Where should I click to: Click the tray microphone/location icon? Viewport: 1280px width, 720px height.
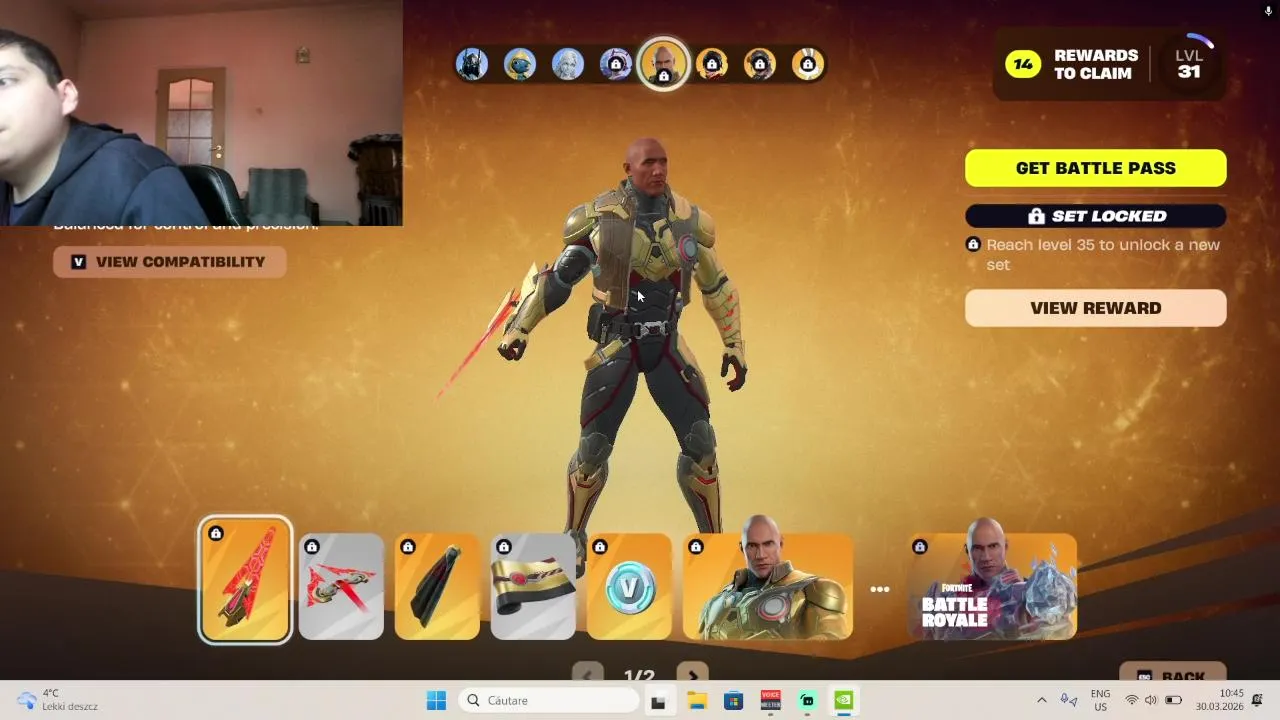tap(1069, 701)
